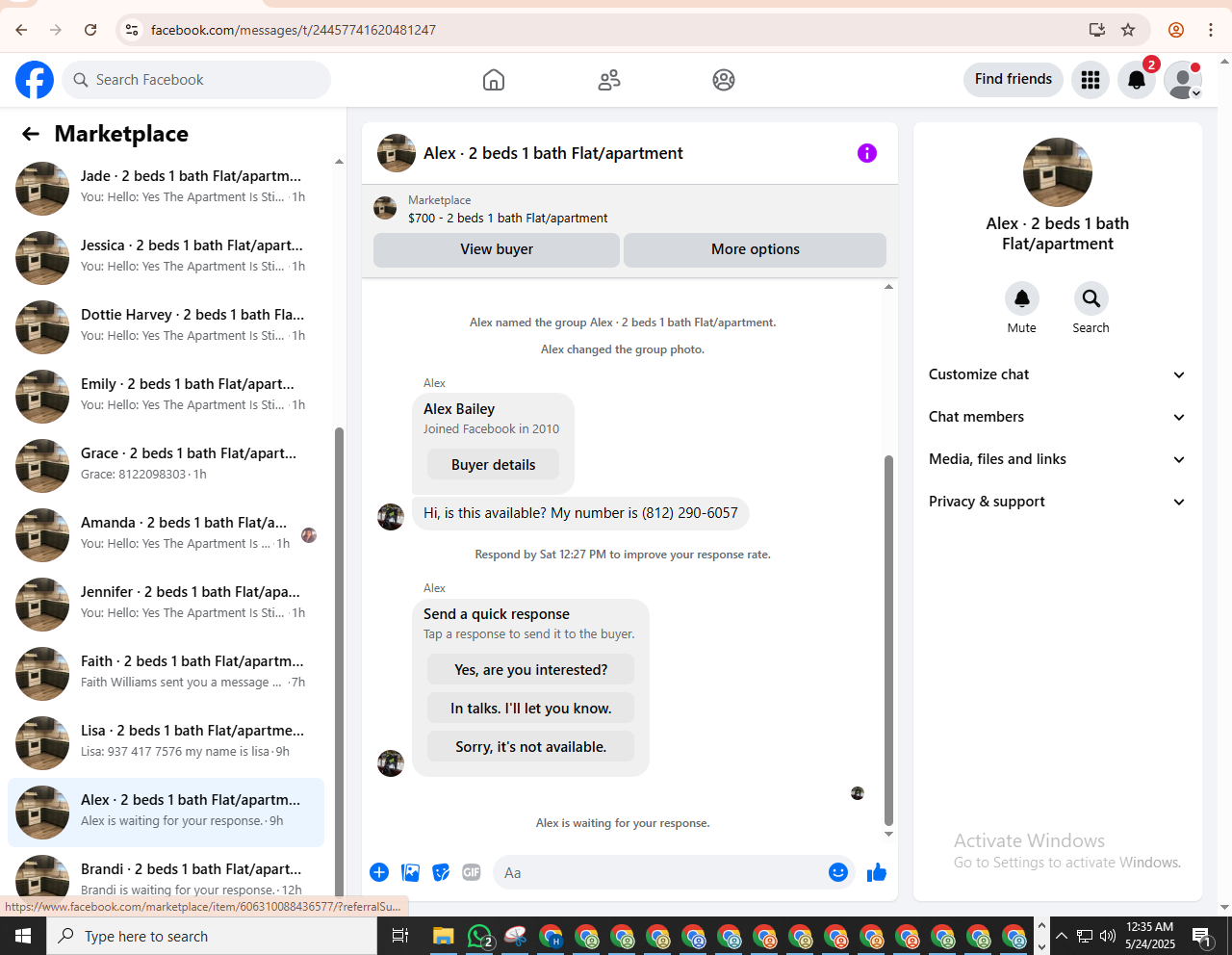
Task: Open the Facebook menu grid icon
Action: tap(1091, 80)
